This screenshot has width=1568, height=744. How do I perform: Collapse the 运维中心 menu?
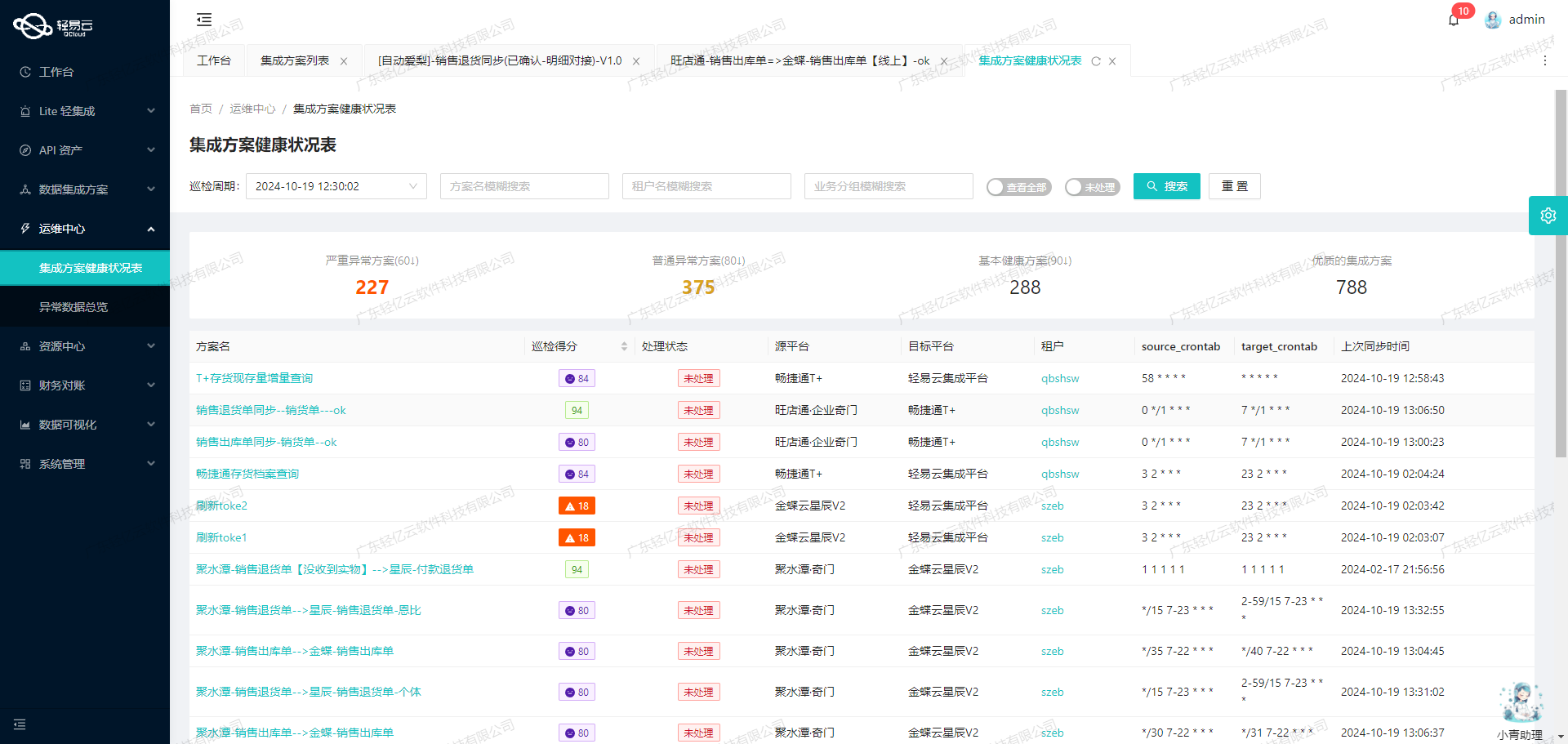[x=151, y=229]
